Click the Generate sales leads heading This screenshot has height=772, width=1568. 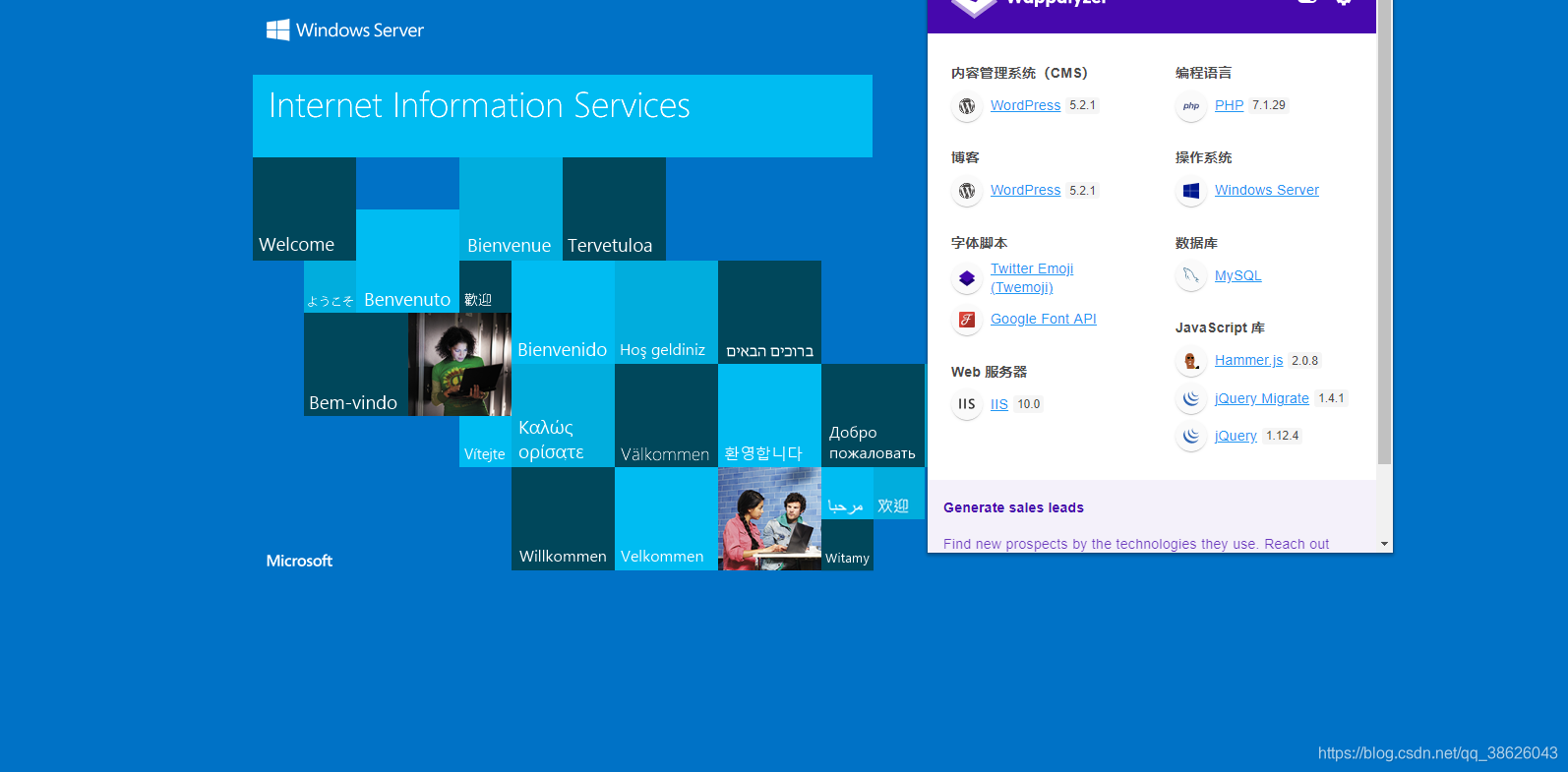1013,507
